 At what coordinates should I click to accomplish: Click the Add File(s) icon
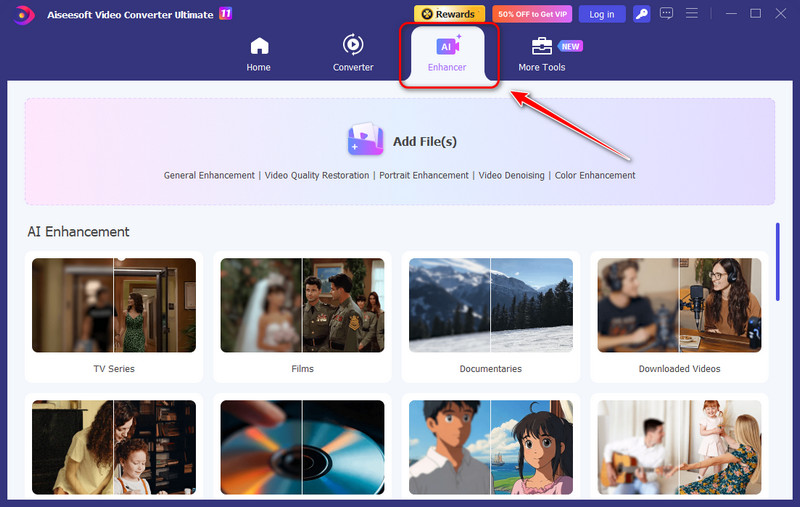(365, 141)
